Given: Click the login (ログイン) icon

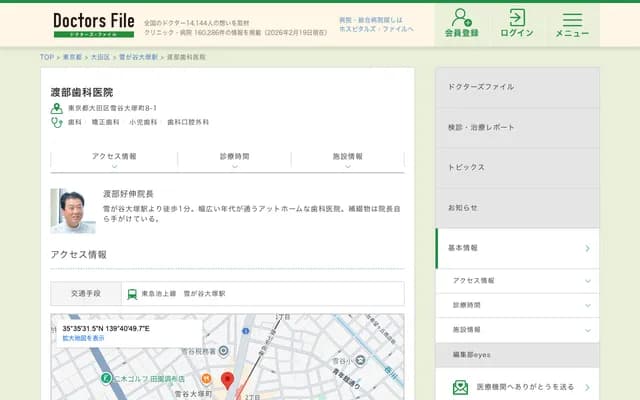Looking at the screenshot, I should [x=516, y=23].
